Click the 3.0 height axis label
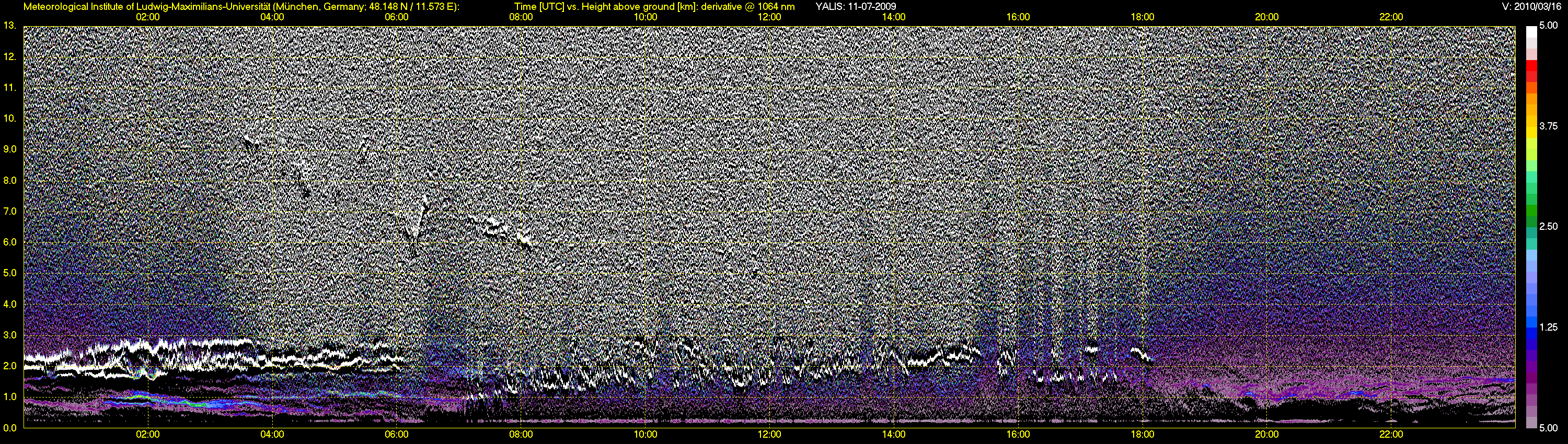The height and width of the screenshot is (444, 1568). click(x=10, y=335)
